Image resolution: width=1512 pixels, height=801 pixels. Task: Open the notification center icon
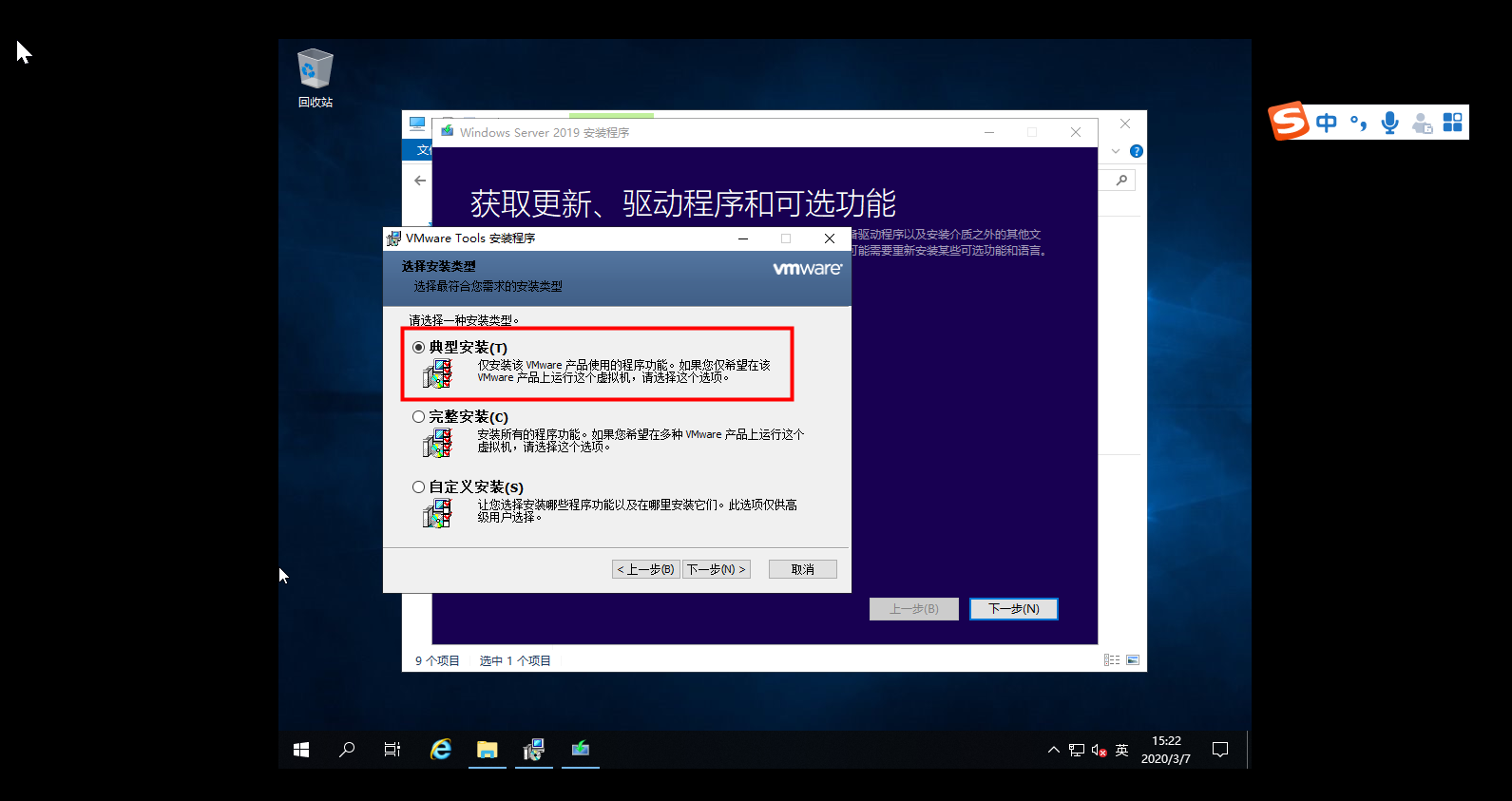coord(1220,750)
